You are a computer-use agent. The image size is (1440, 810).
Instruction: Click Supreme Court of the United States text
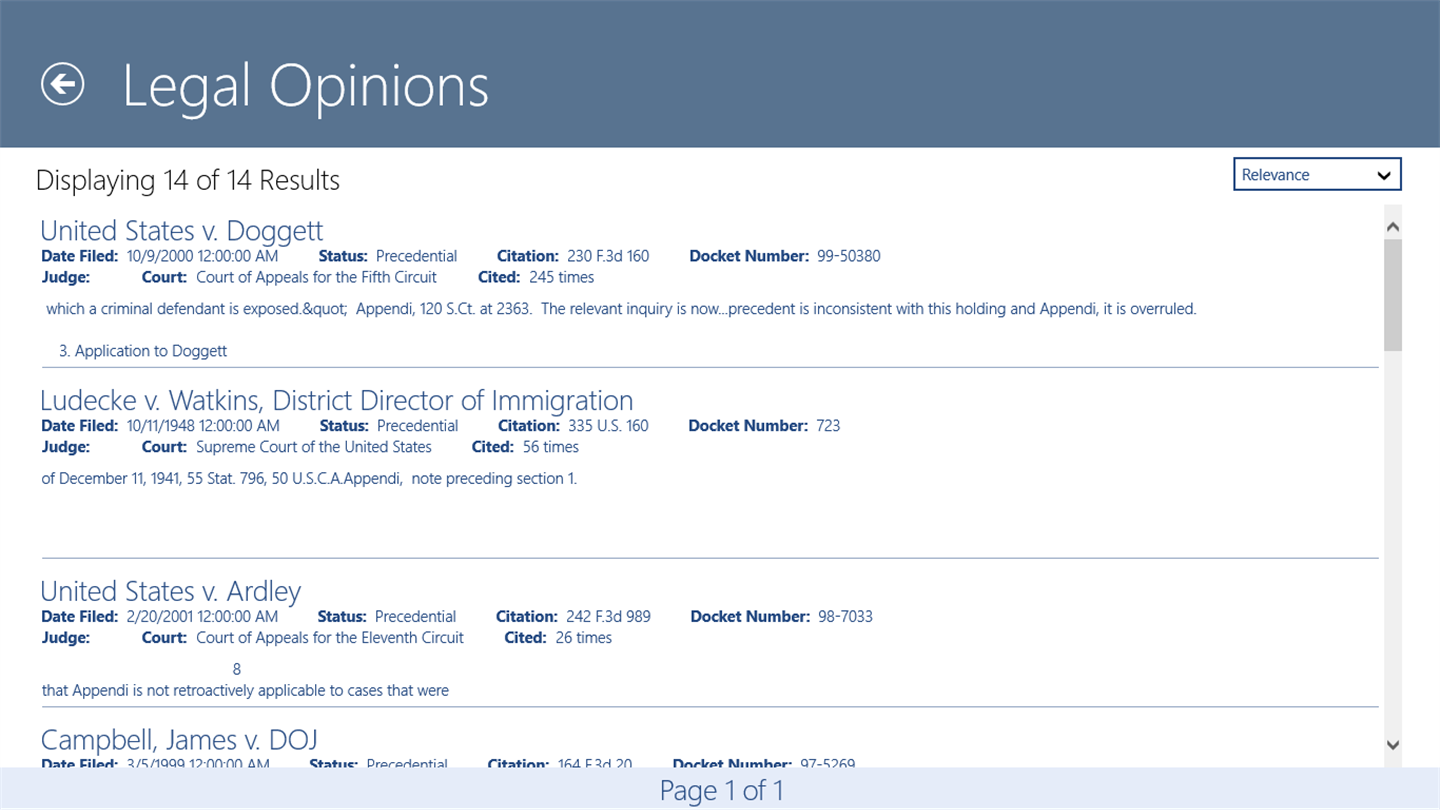314,447
